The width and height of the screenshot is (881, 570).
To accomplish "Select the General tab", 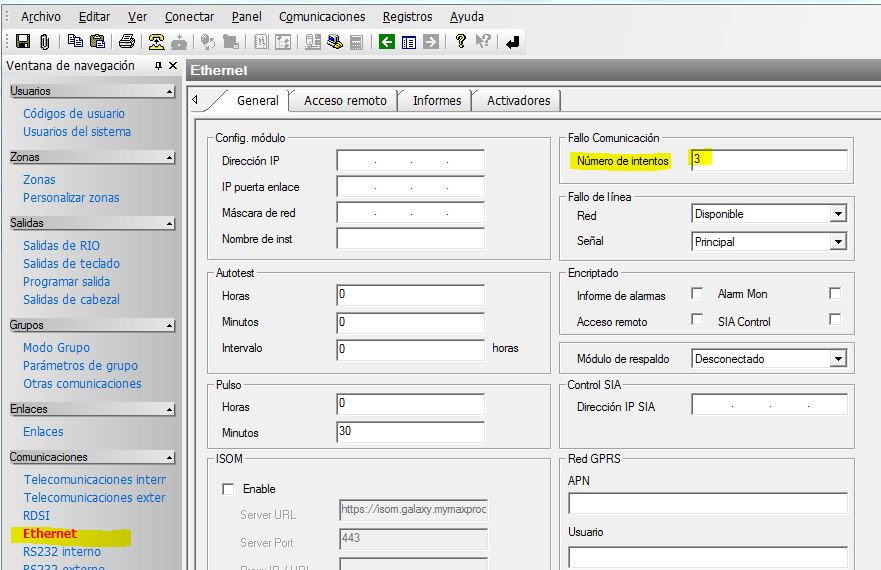I will (x=257, y=101).
